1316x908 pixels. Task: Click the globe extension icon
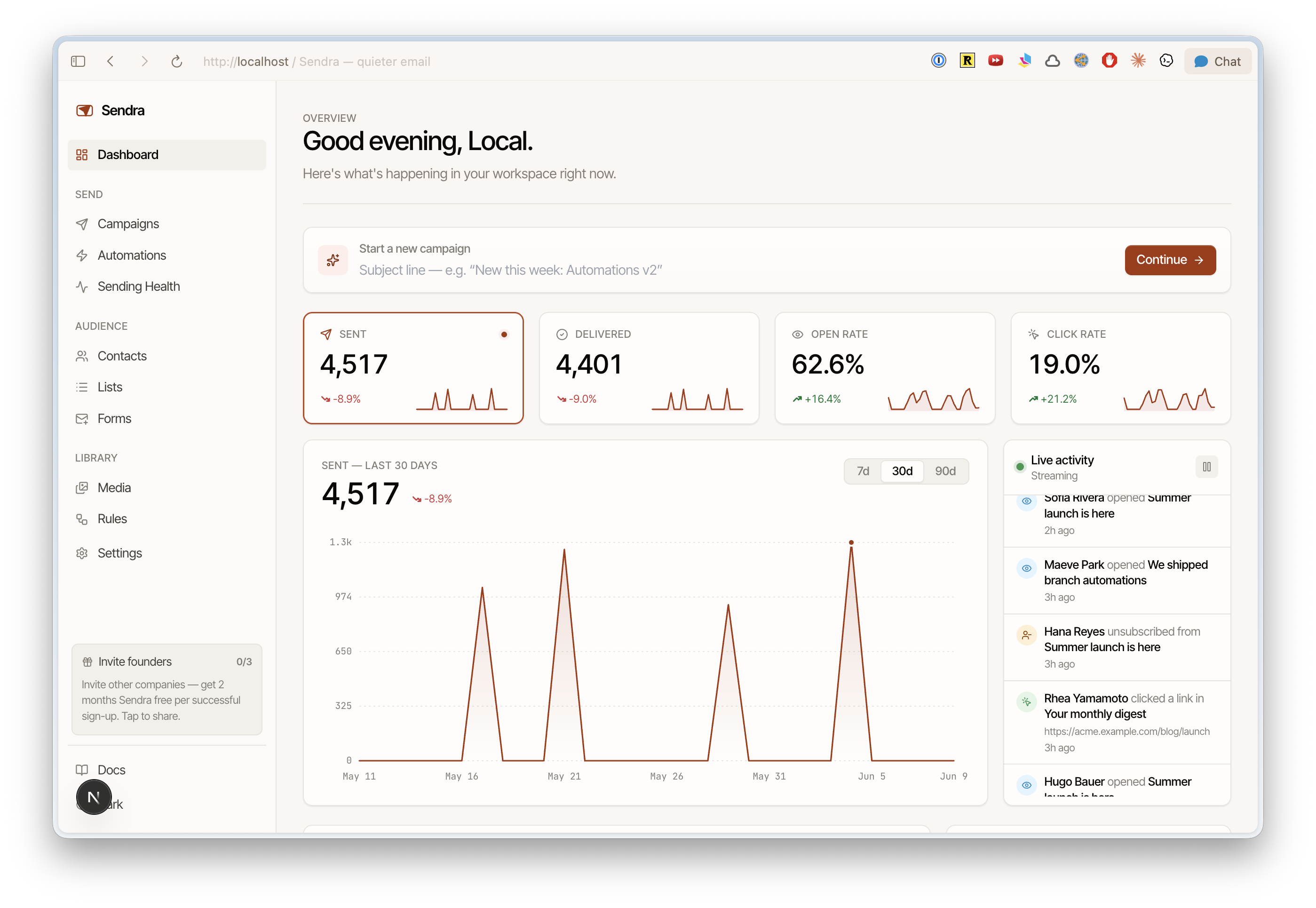(1080, 60)
